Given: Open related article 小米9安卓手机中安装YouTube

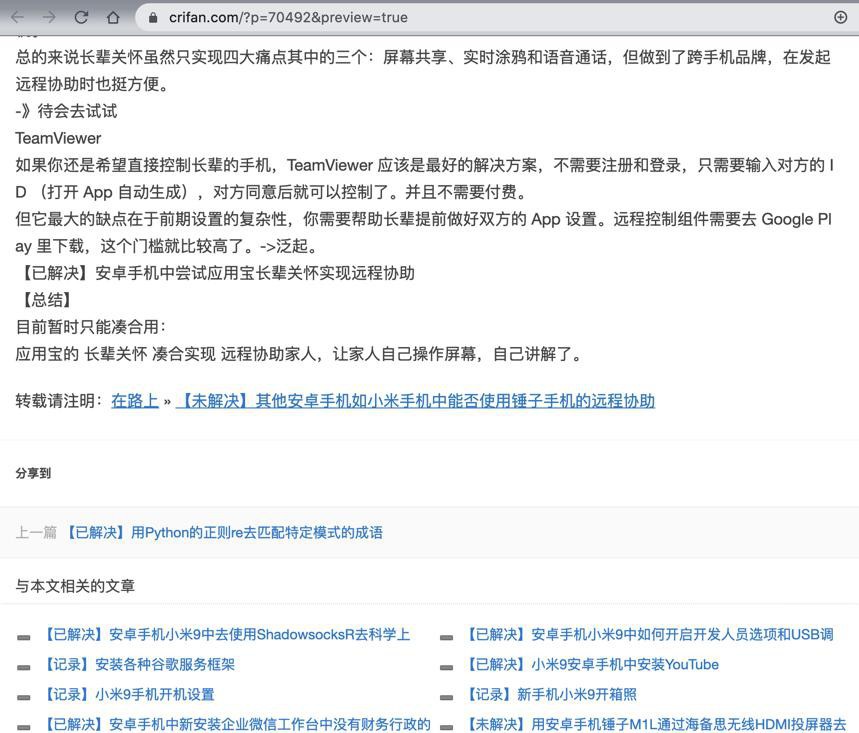Looking at the screenshot, I should point(591,665).
